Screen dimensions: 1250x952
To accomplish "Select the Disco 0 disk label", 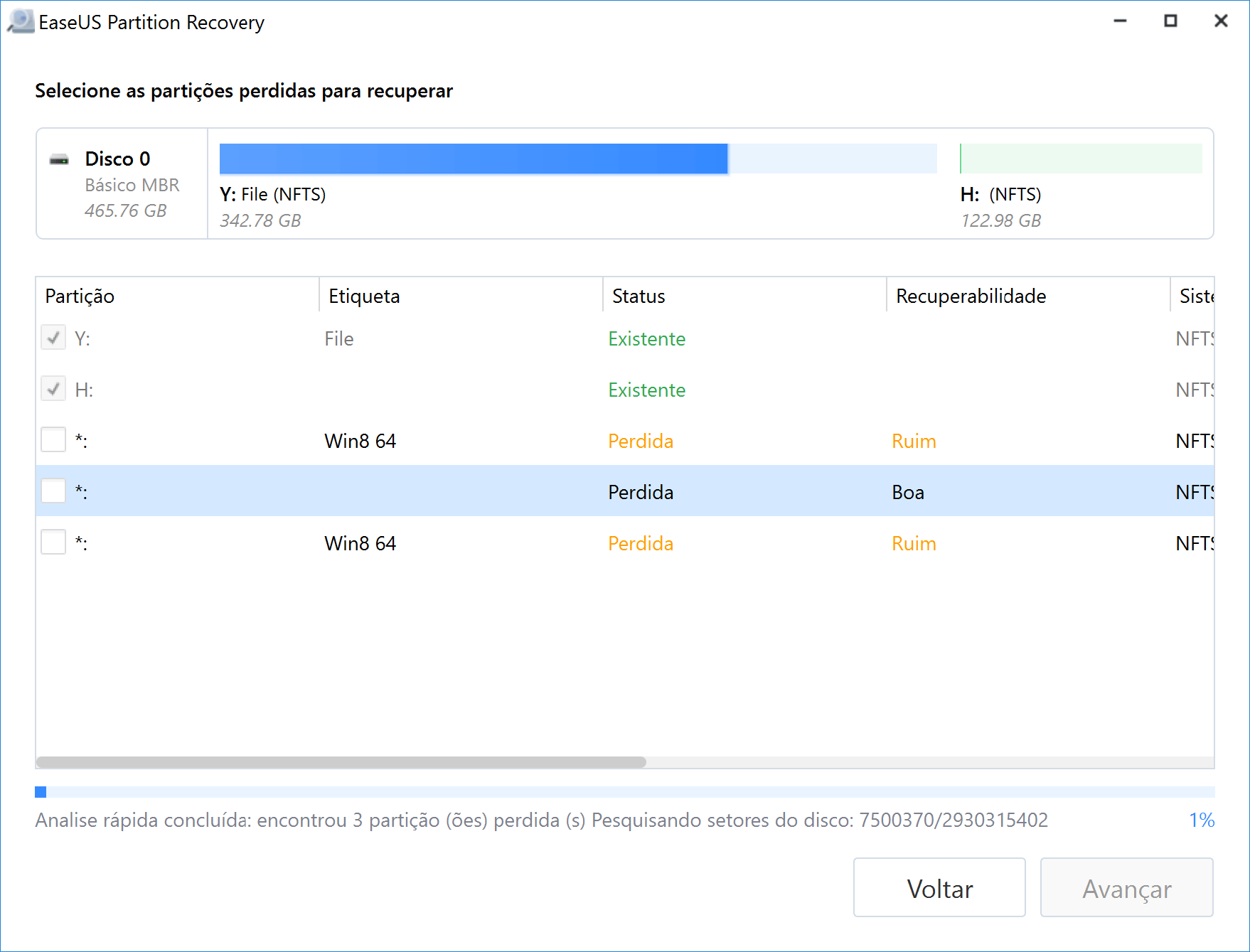I will pos(117,159).
